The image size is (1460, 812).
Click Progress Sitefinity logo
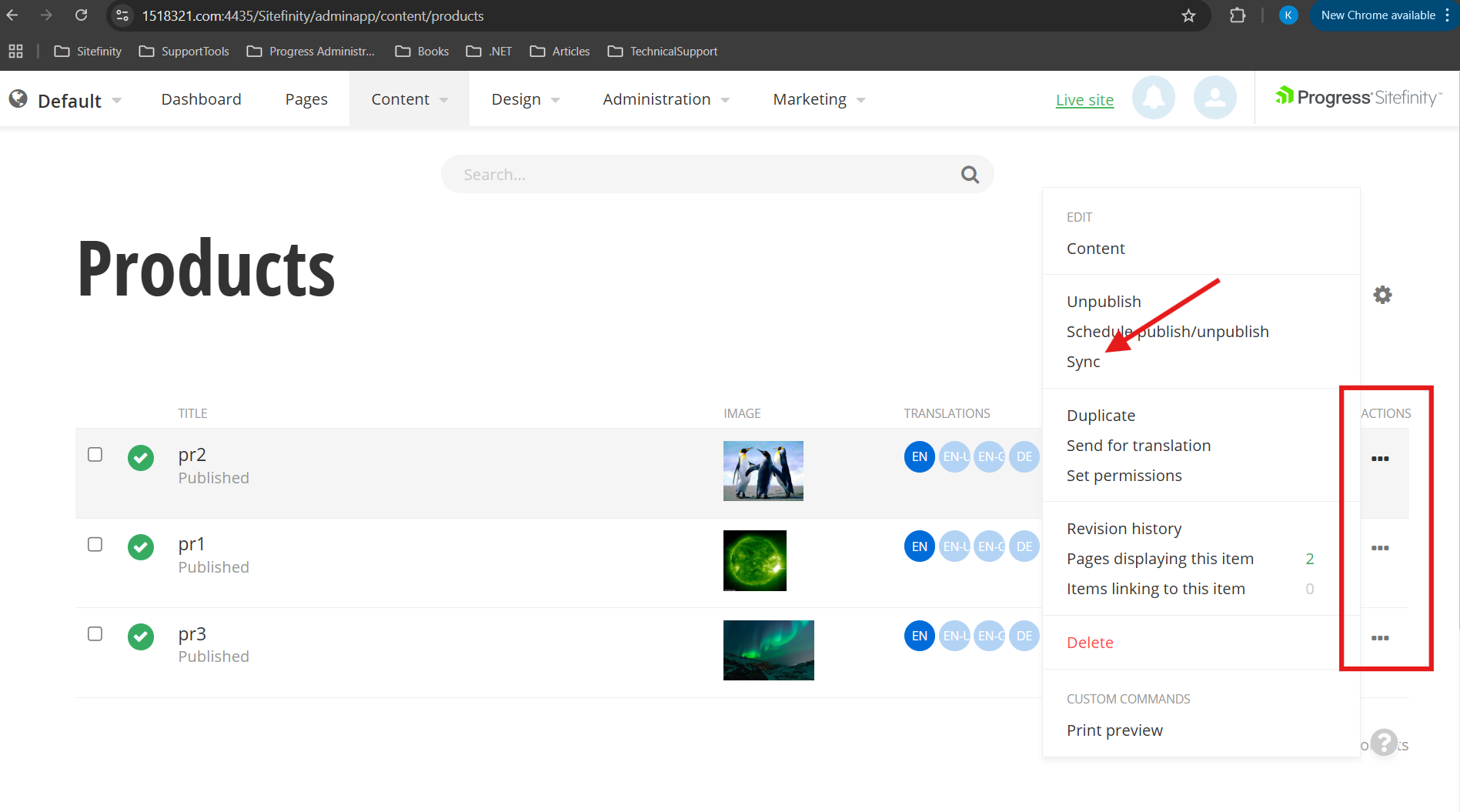[1358, 98]
